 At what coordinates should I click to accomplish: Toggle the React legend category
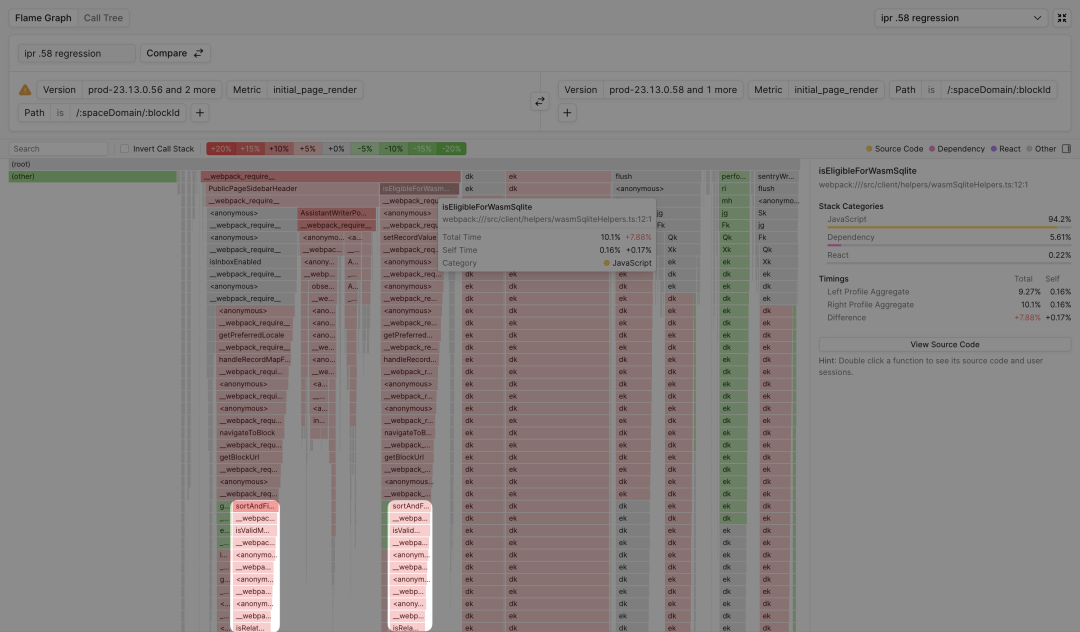tap(1005, 149)
